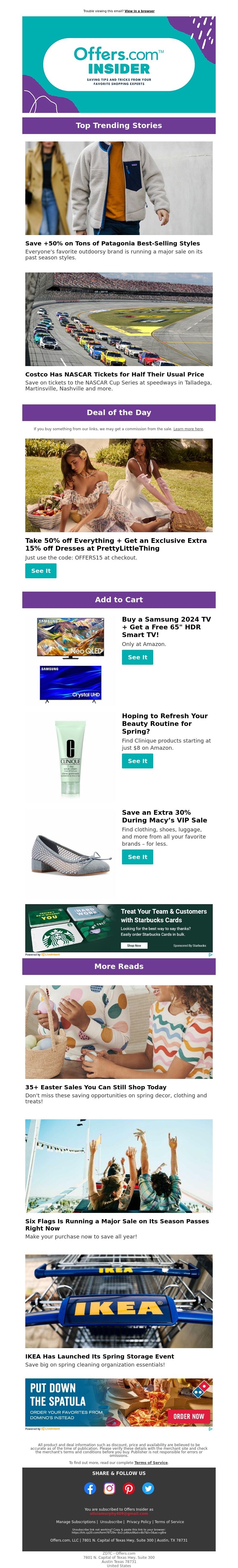This screenshot has width=238, height=1568.
Task: Click See It for Macy's VIP Sale
Action: (x=137, y=856)
